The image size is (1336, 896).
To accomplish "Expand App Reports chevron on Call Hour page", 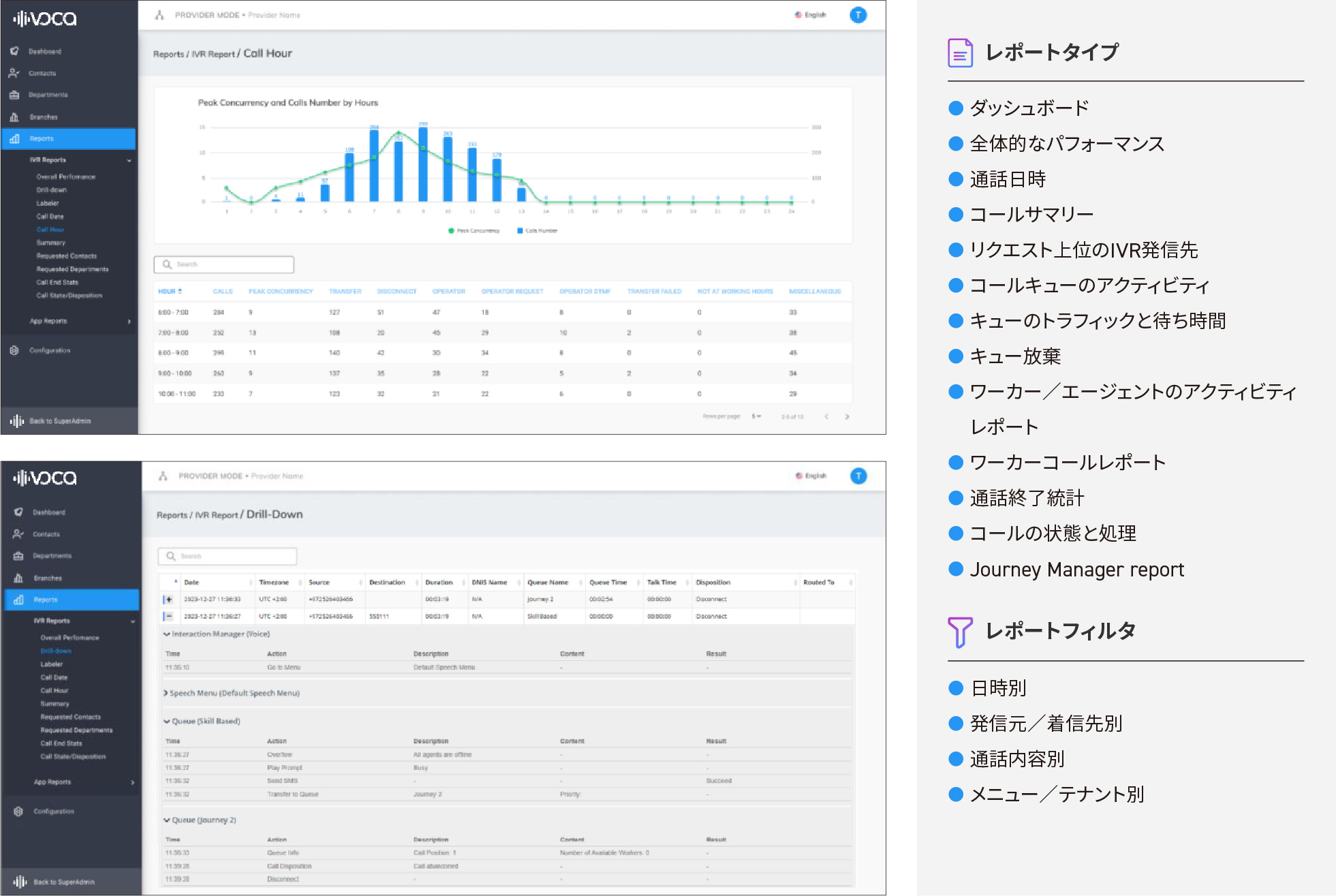I will point(129,322).
